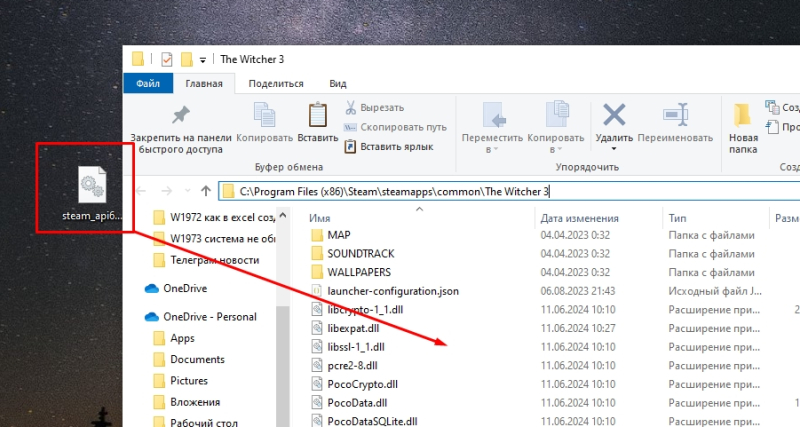Switch to the Вид ribbon tab
The image size is (800, 427).
pos(337,84)
